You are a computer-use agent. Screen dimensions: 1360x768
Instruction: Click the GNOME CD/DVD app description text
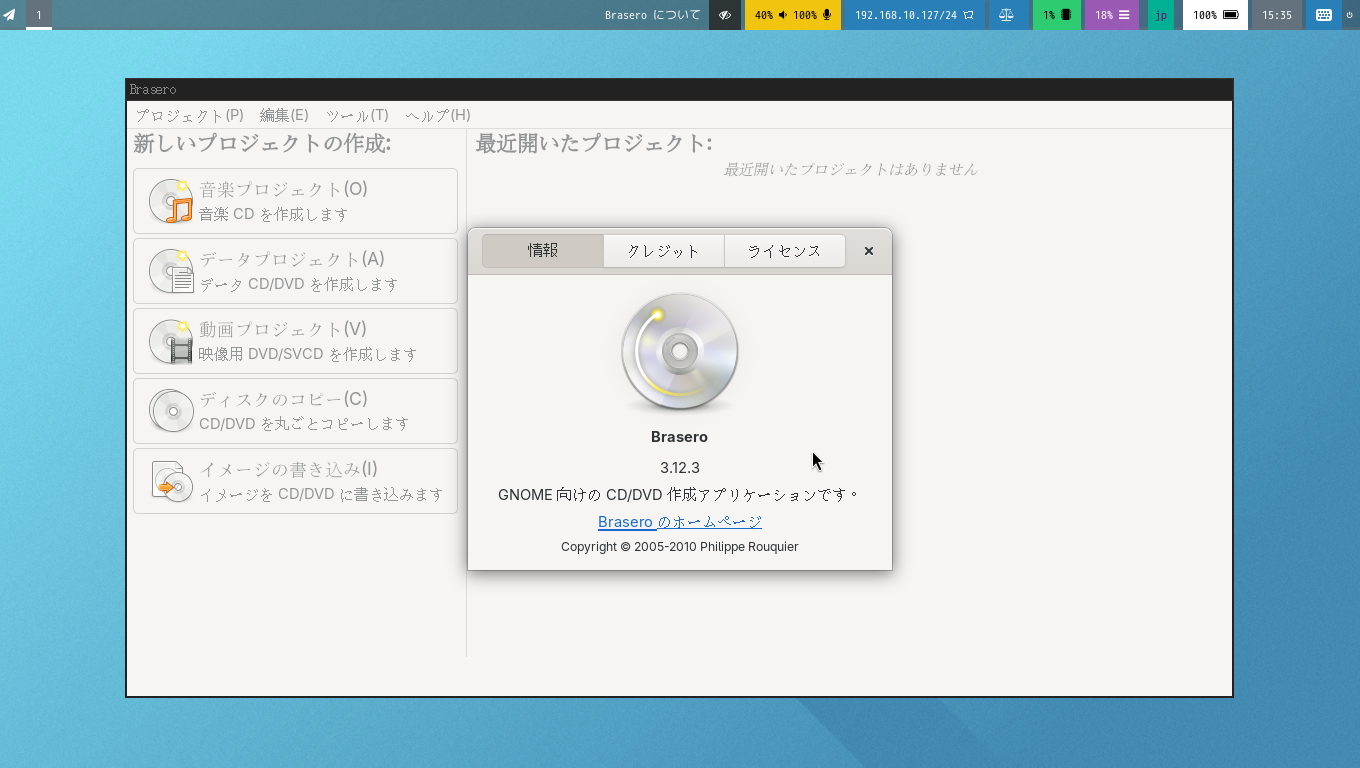tap(680, 495)
